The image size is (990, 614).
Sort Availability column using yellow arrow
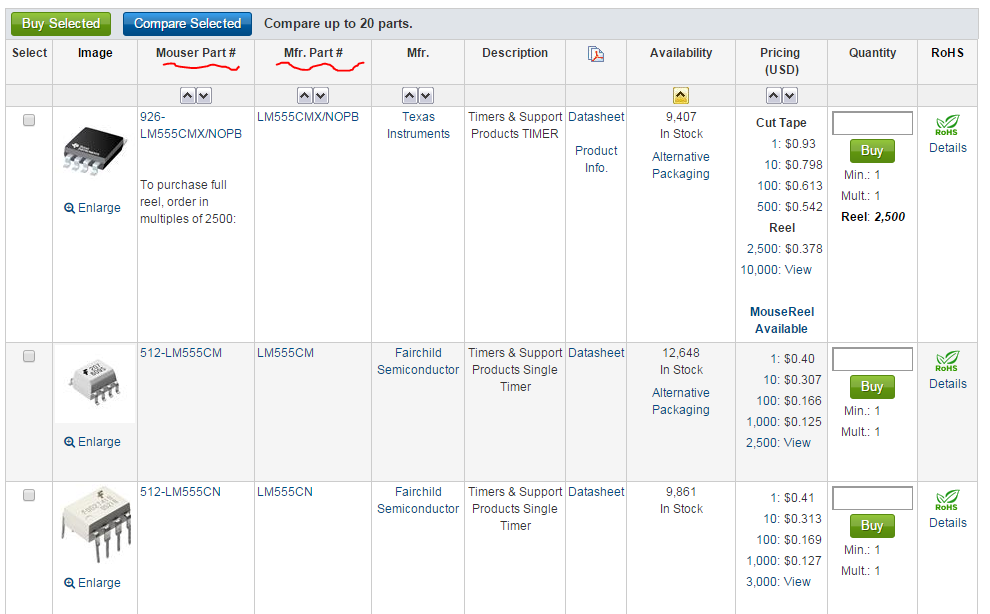[x=681, y=96]
